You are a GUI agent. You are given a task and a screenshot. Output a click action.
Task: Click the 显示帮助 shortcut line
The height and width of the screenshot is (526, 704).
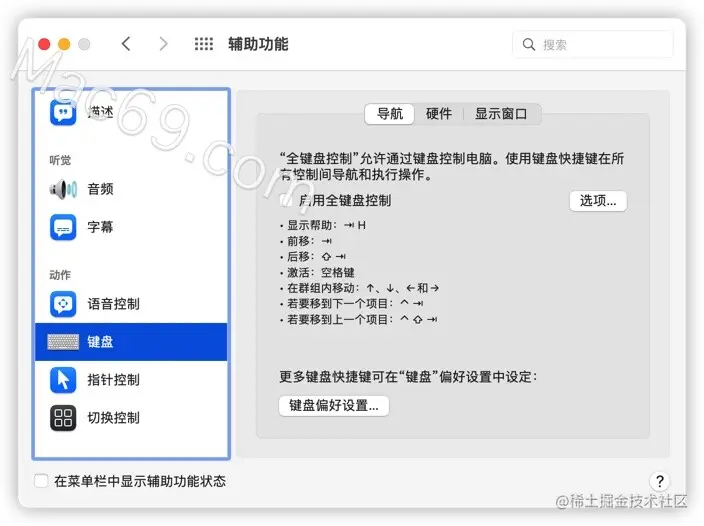(323, 225)
